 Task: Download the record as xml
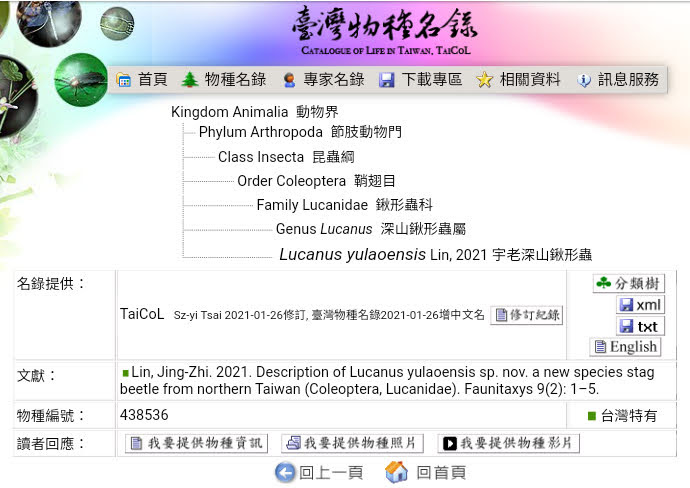click(640, 305)
